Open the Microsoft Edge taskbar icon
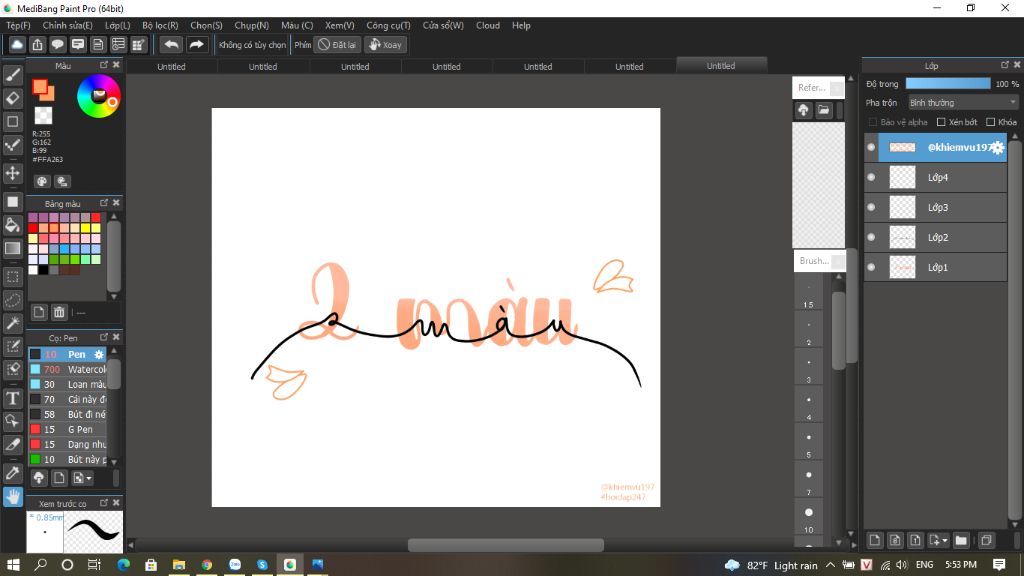The height and width of the screenshot is (576, 1024). 123,564
